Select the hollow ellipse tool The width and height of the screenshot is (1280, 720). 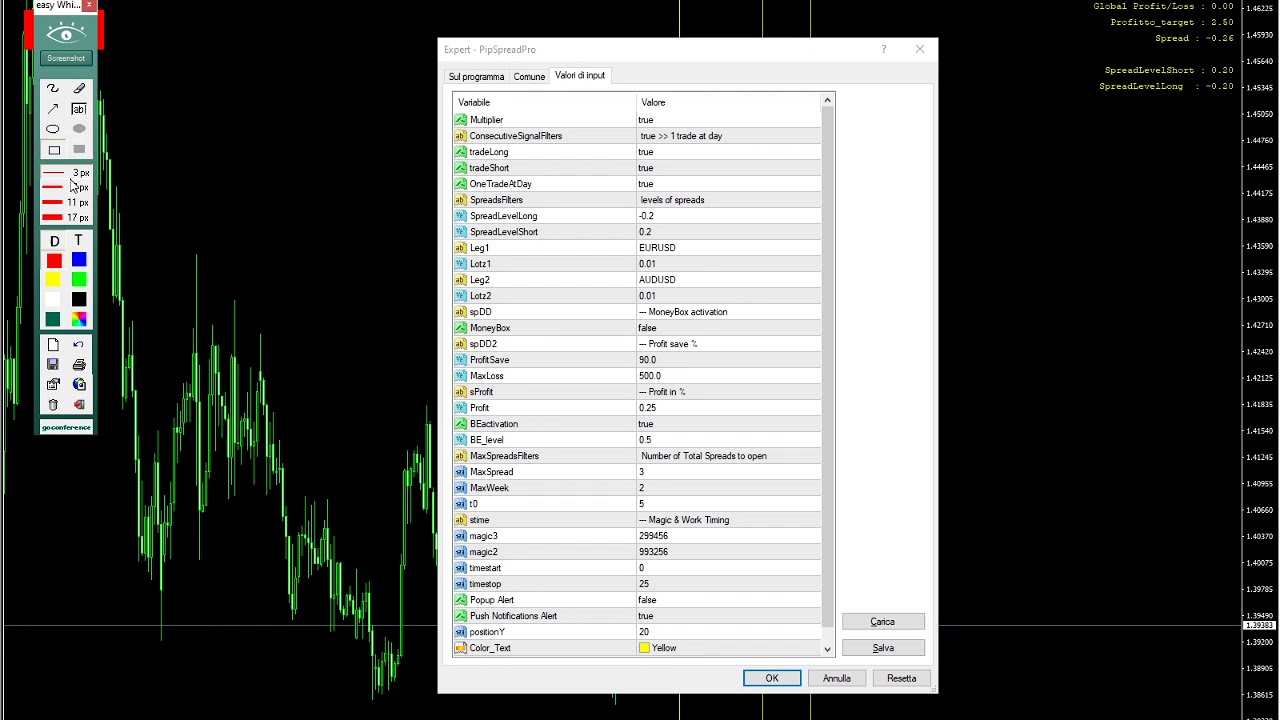tap(53, 129)
